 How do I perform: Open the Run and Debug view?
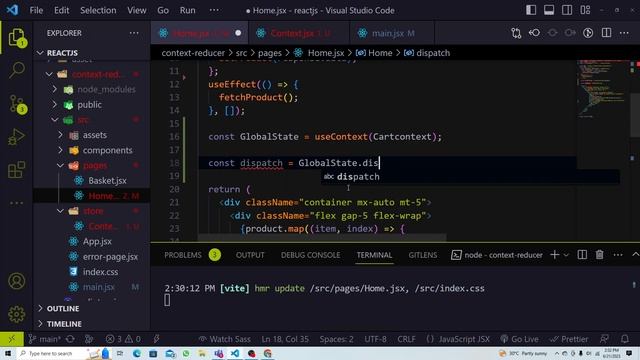click(17, 137)
